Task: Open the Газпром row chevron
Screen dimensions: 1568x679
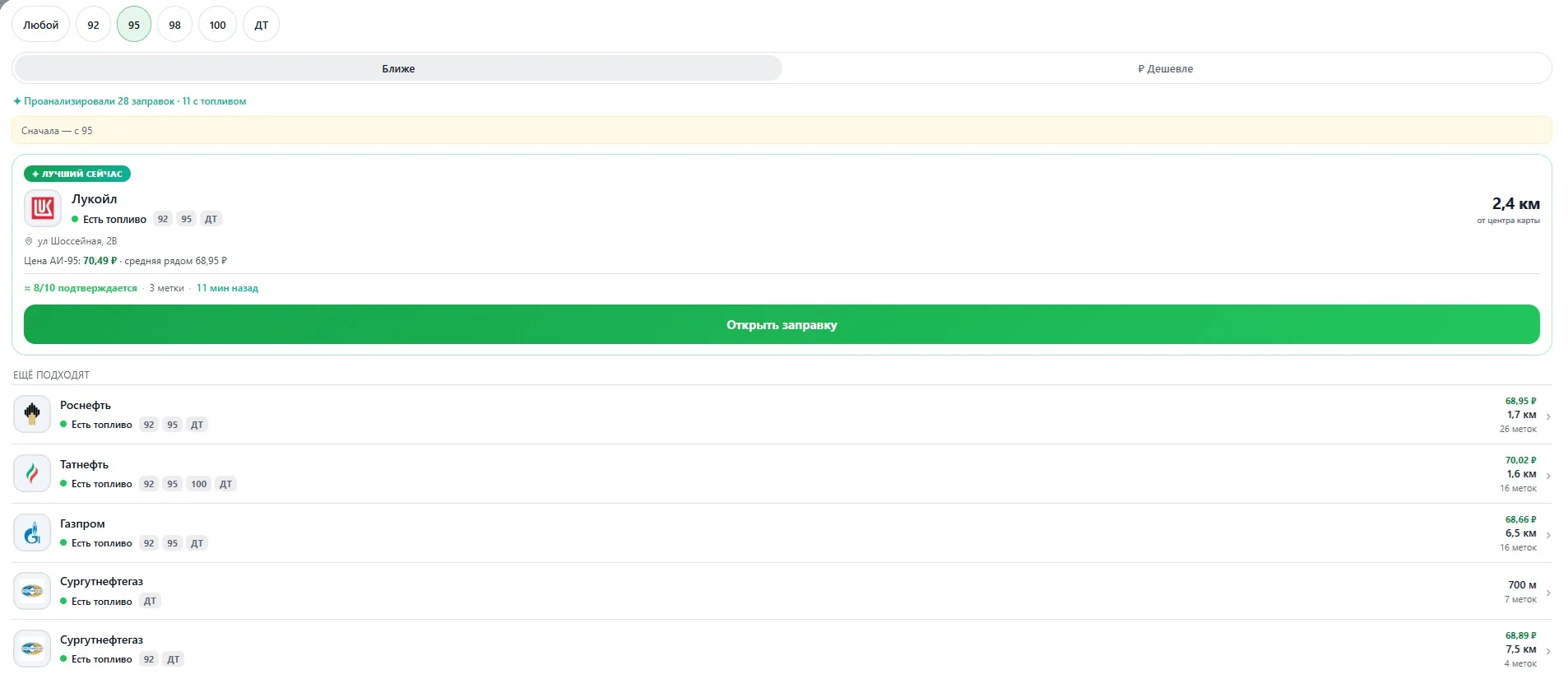Action: pos(1548,535)
